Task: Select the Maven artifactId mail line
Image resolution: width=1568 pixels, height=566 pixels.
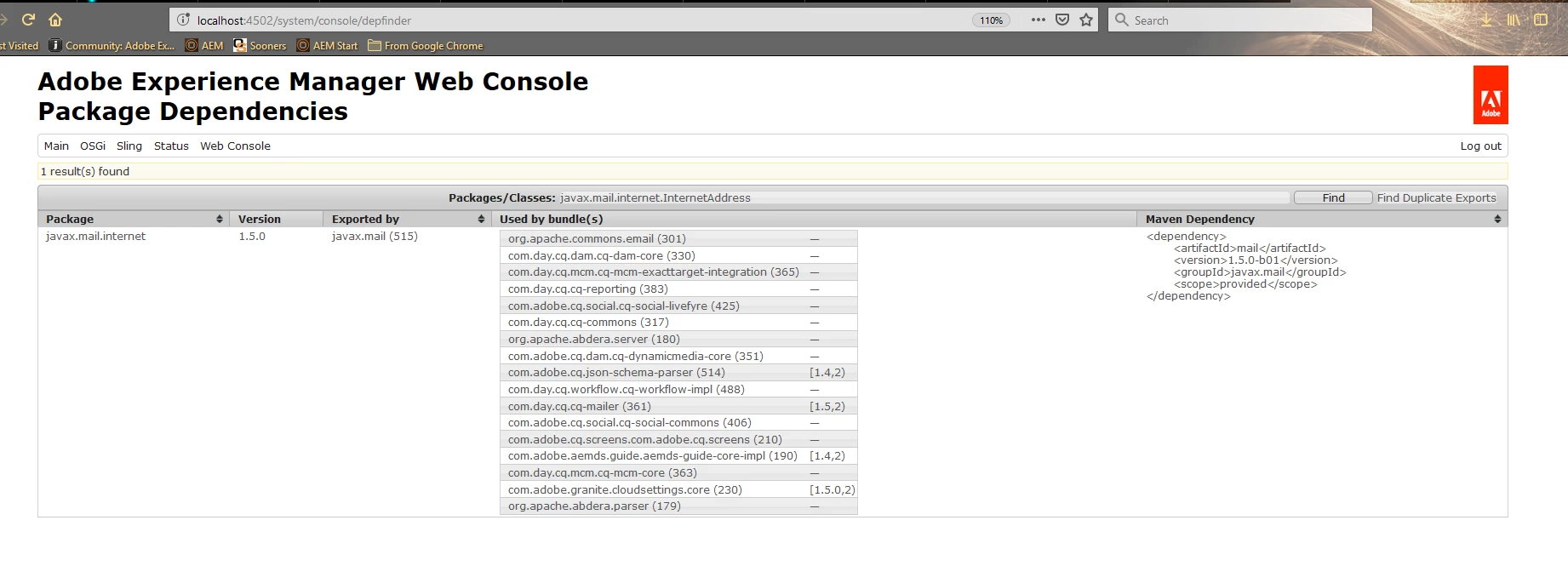Action: pyautogui.click(x=1250, y=249)
